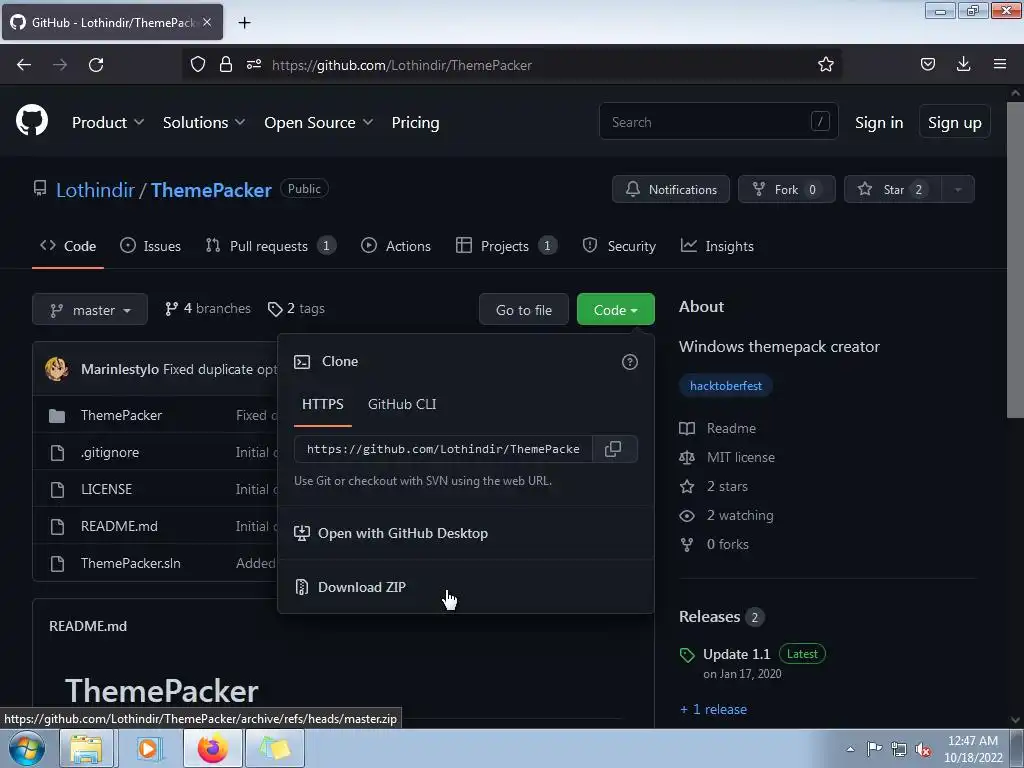
Task: Open the Actions tab
Action: click(x=396, y=246)
